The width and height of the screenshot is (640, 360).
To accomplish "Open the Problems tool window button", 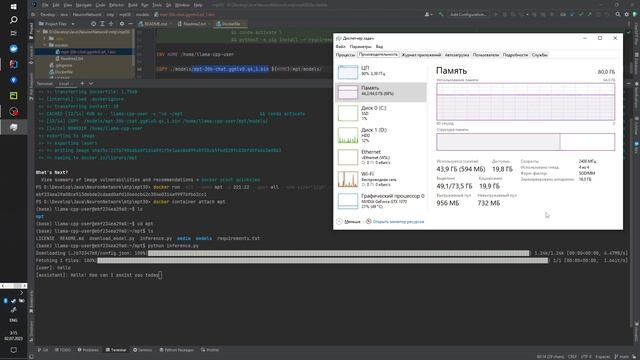I will [x=88, y=350].
